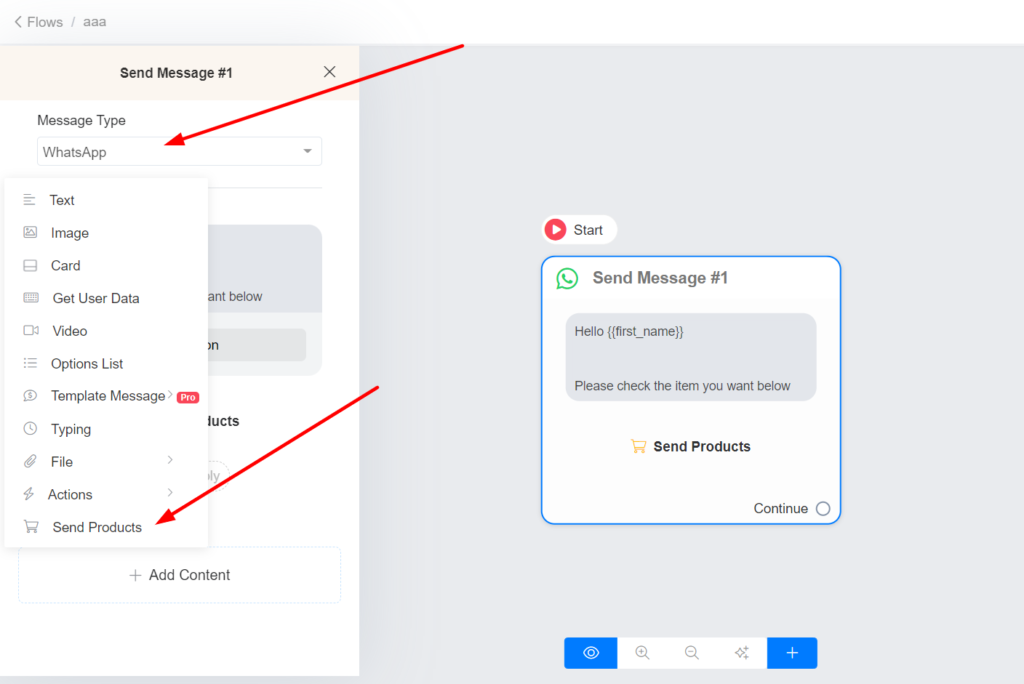Expand the File submenu chevron

pos(170,460)
